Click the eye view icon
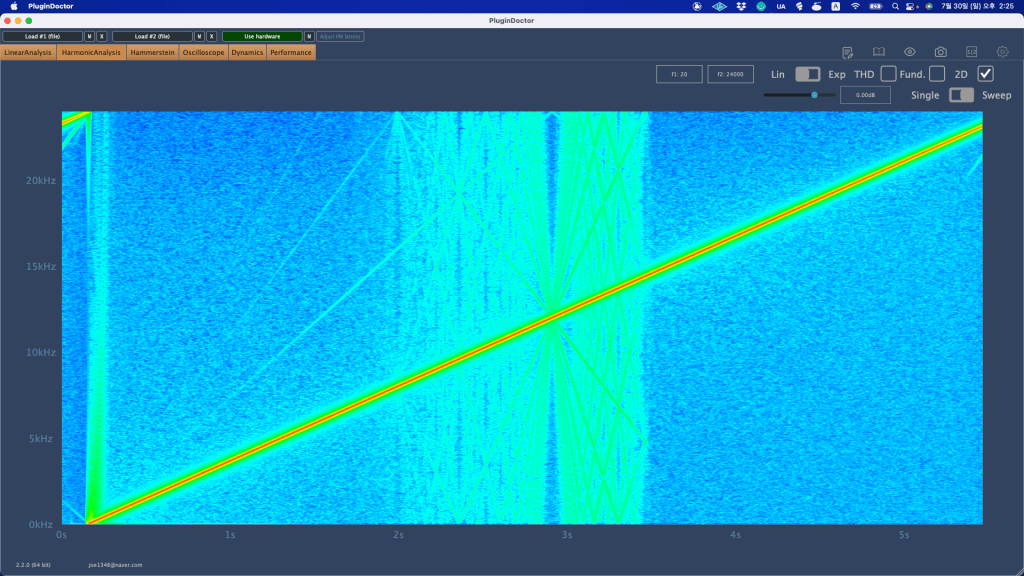This screenshot has width=1024, height=576. (x=910, y=52)
